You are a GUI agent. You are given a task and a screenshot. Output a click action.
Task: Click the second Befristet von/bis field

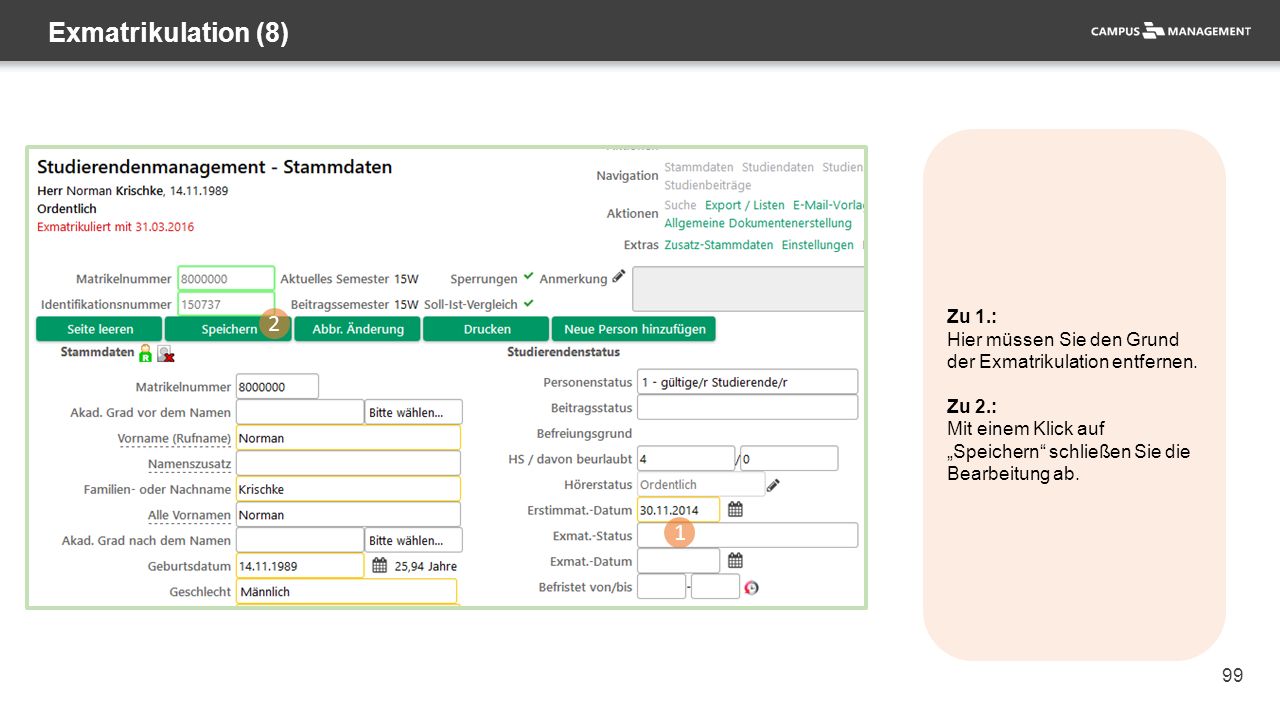point(715,586)
